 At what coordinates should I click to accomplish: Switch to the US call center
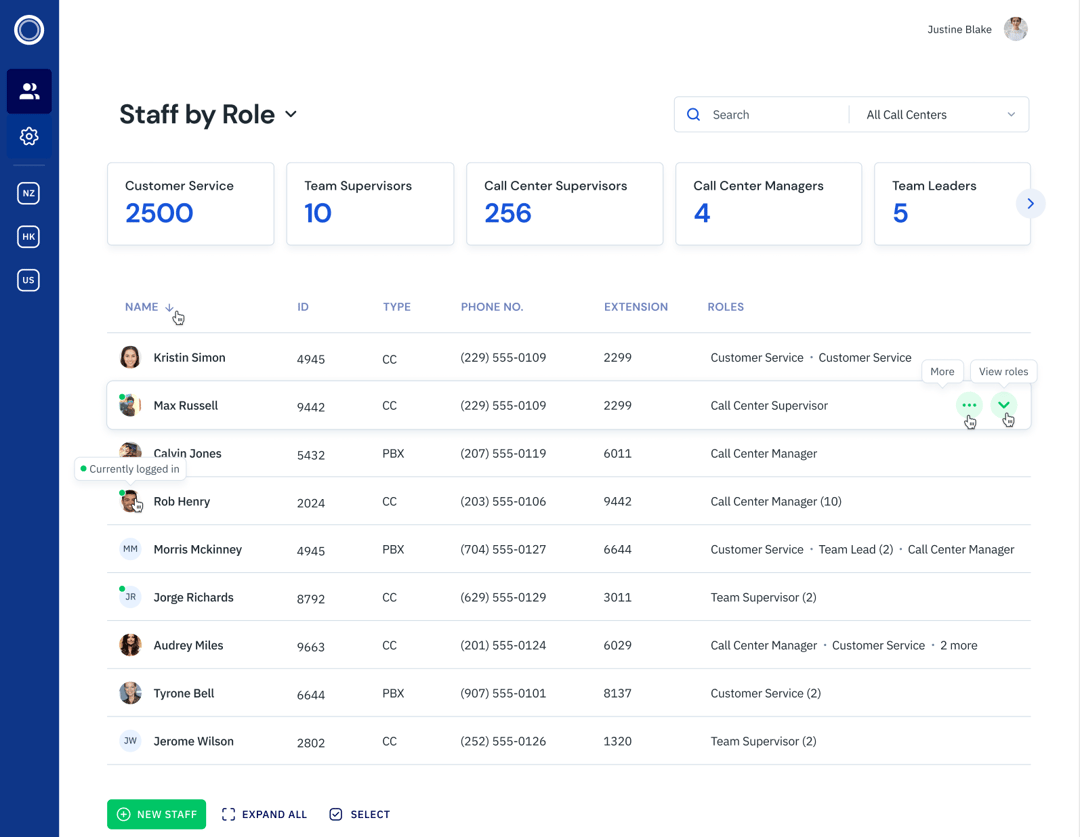(28, 280)
